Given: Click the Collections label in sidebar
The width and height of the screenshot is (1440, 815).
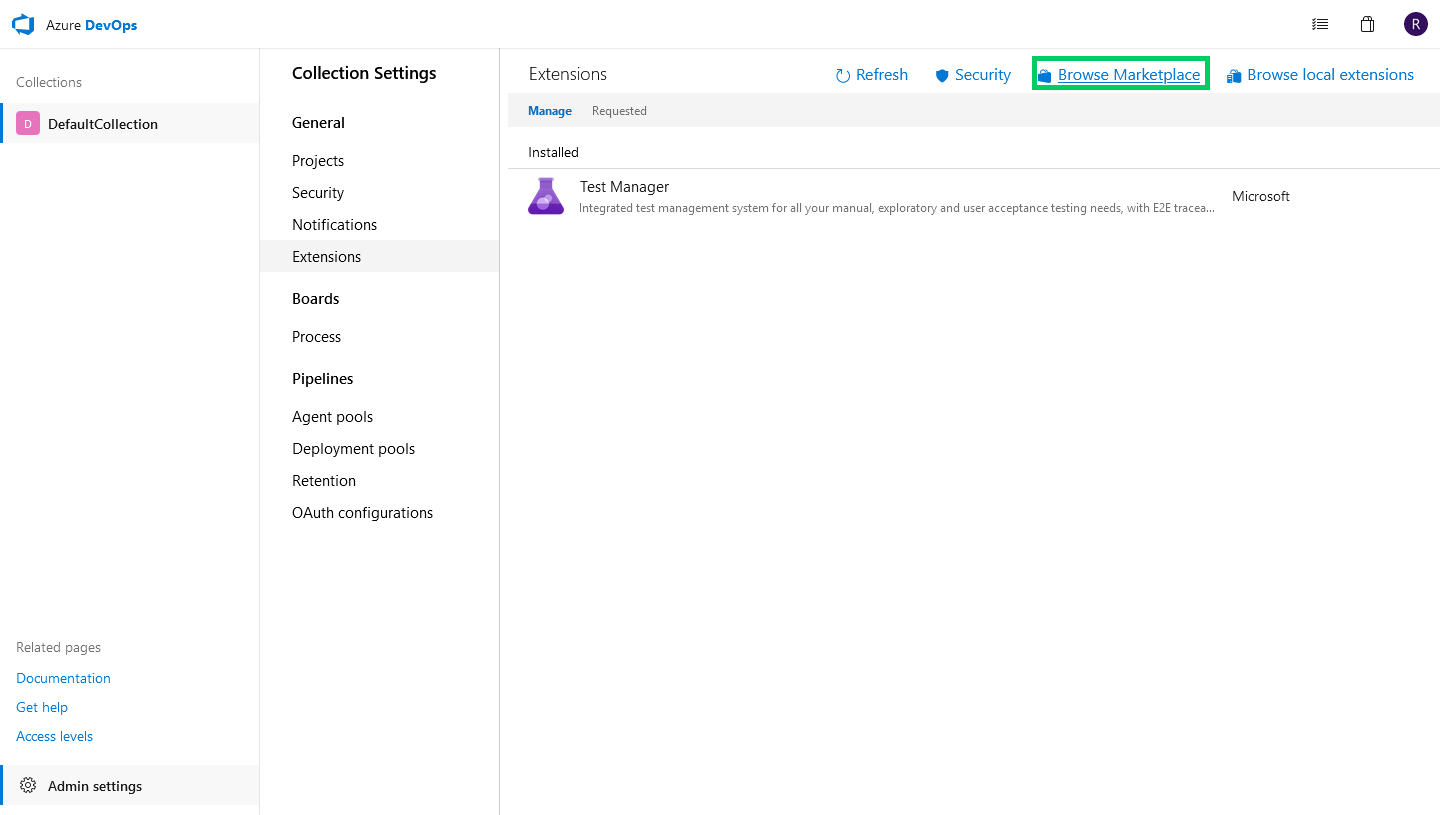Looking at the screenshot, I should coord(49,82).
